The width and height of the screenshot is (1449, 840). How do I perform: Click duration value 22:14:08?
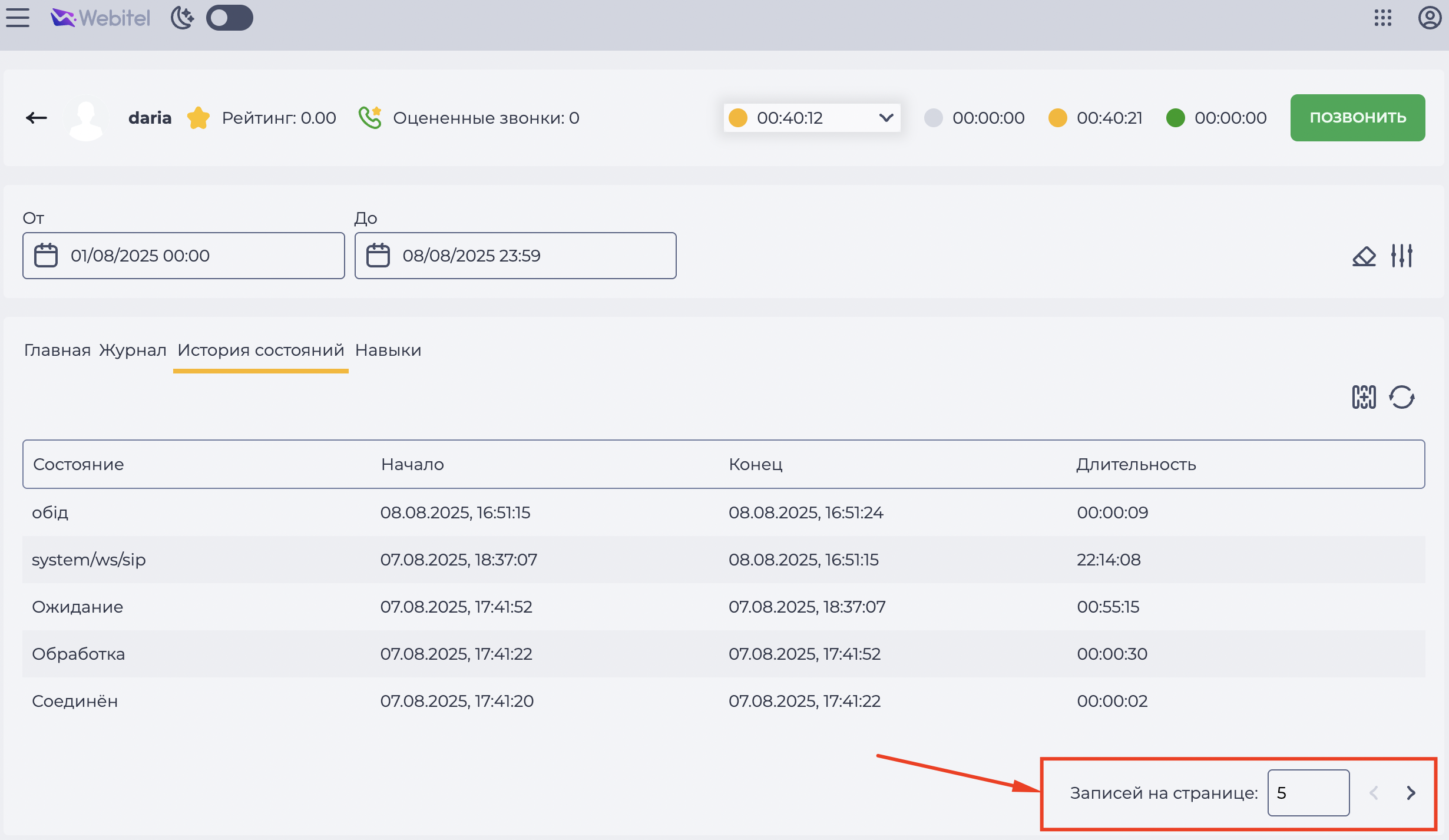click(1109, 560)
